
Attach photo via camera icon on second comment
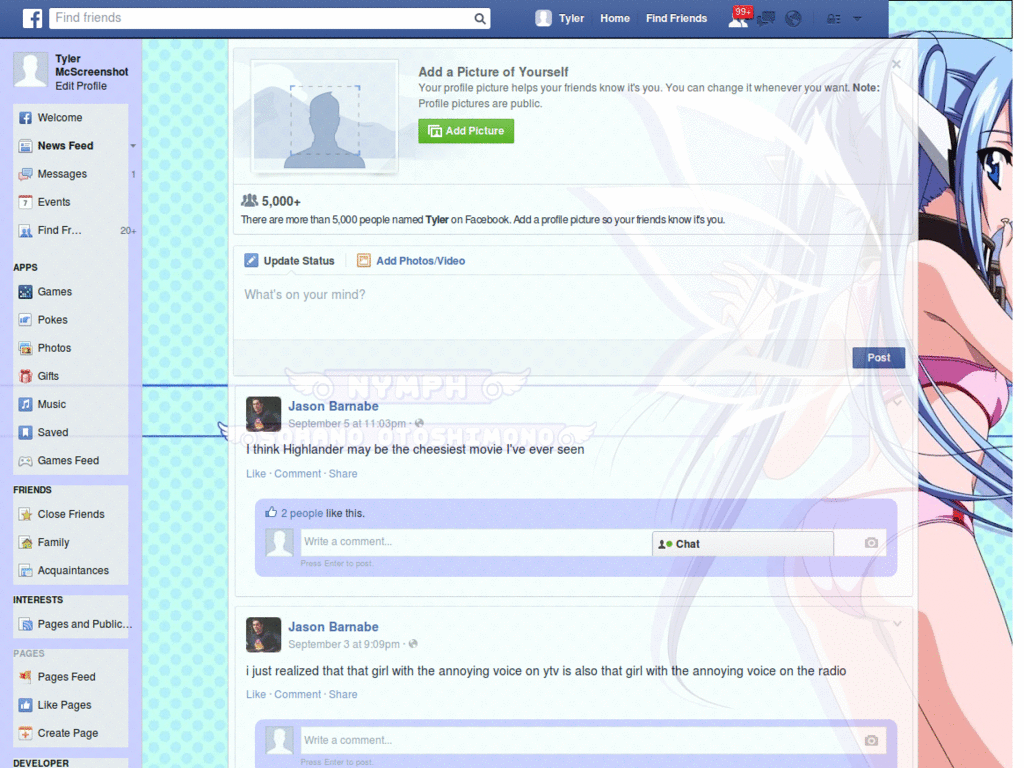click(x=871, y=741)
